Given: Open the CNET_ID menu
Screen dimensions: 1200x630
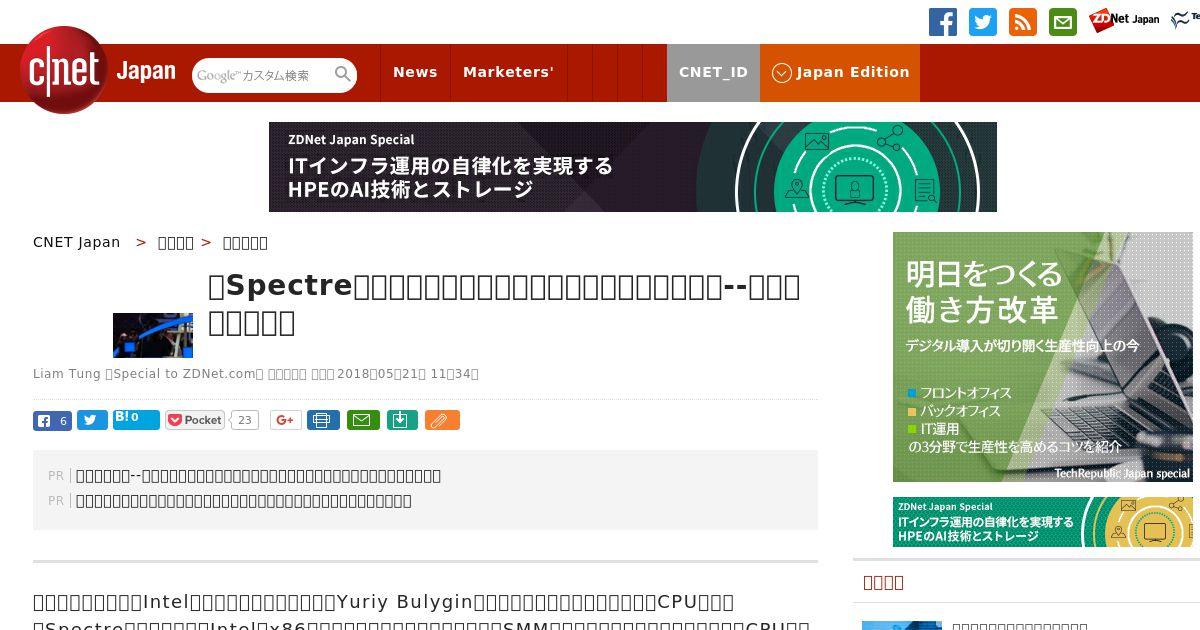Looking at the screenshot, I should pos(713,72).
